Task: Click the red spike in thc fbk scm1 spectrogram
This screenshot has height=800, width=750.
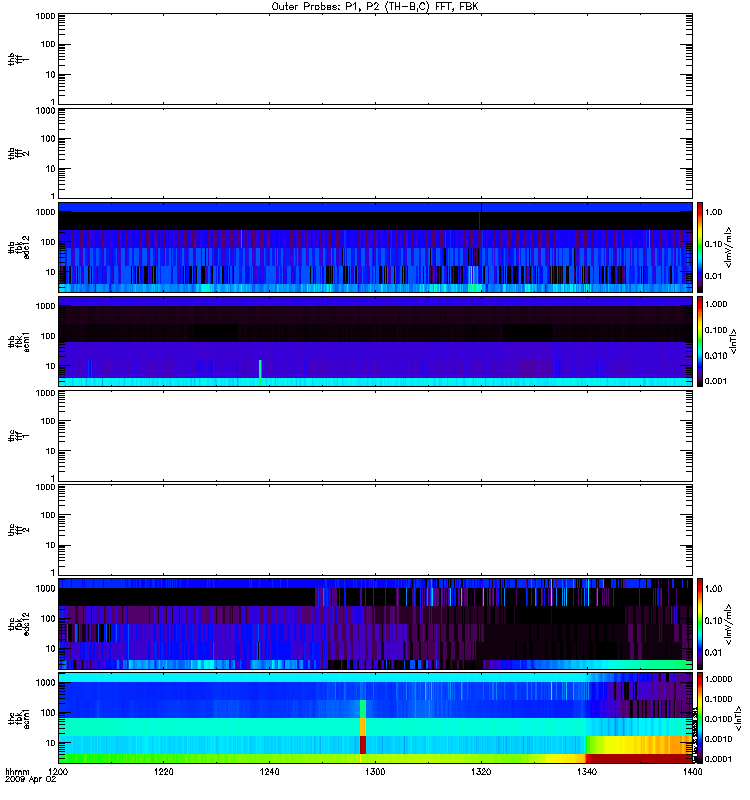Action: tap(363, 744)
